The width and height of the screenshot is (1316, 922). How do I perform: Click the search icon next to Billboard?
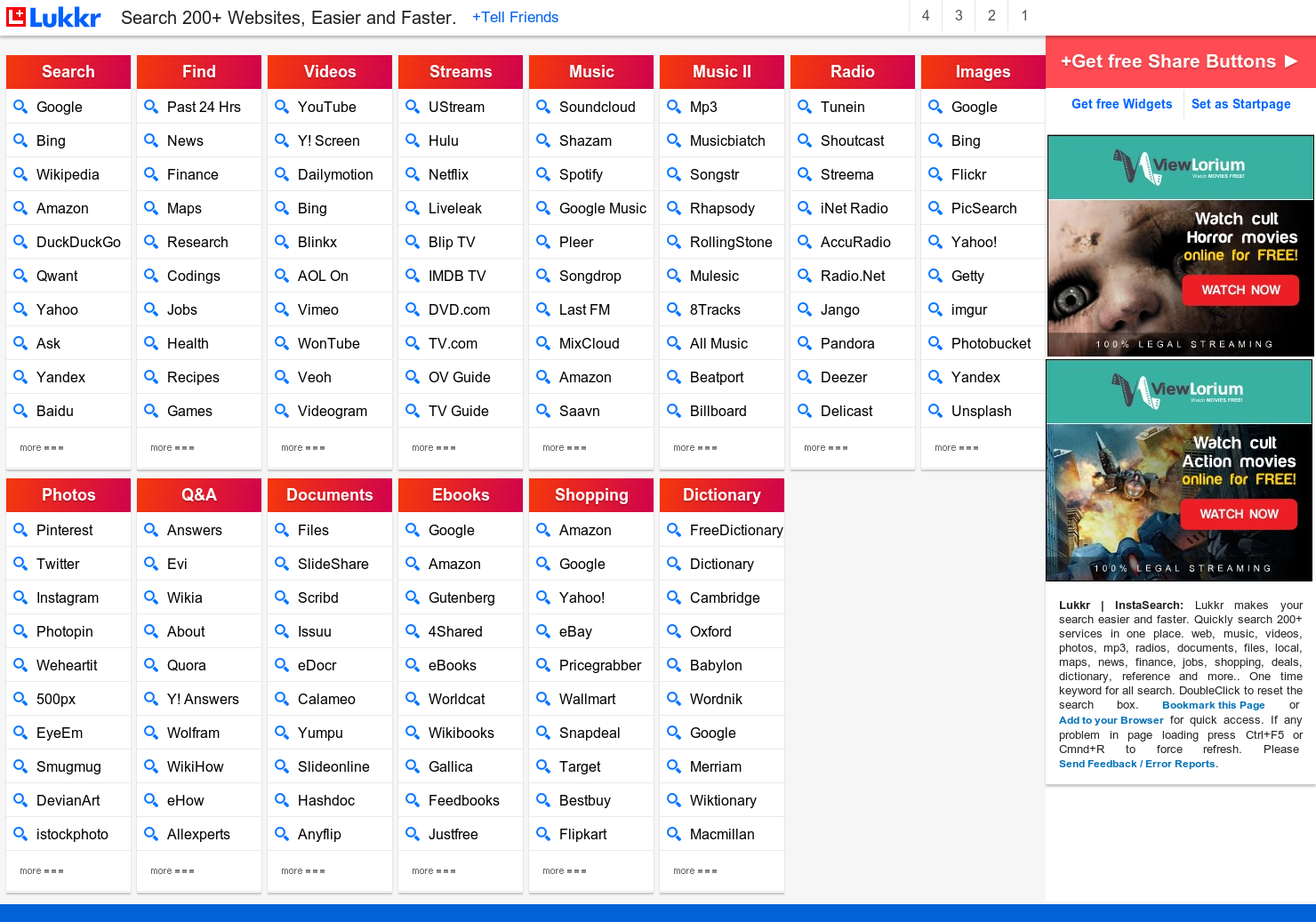(x=674, y=411)
